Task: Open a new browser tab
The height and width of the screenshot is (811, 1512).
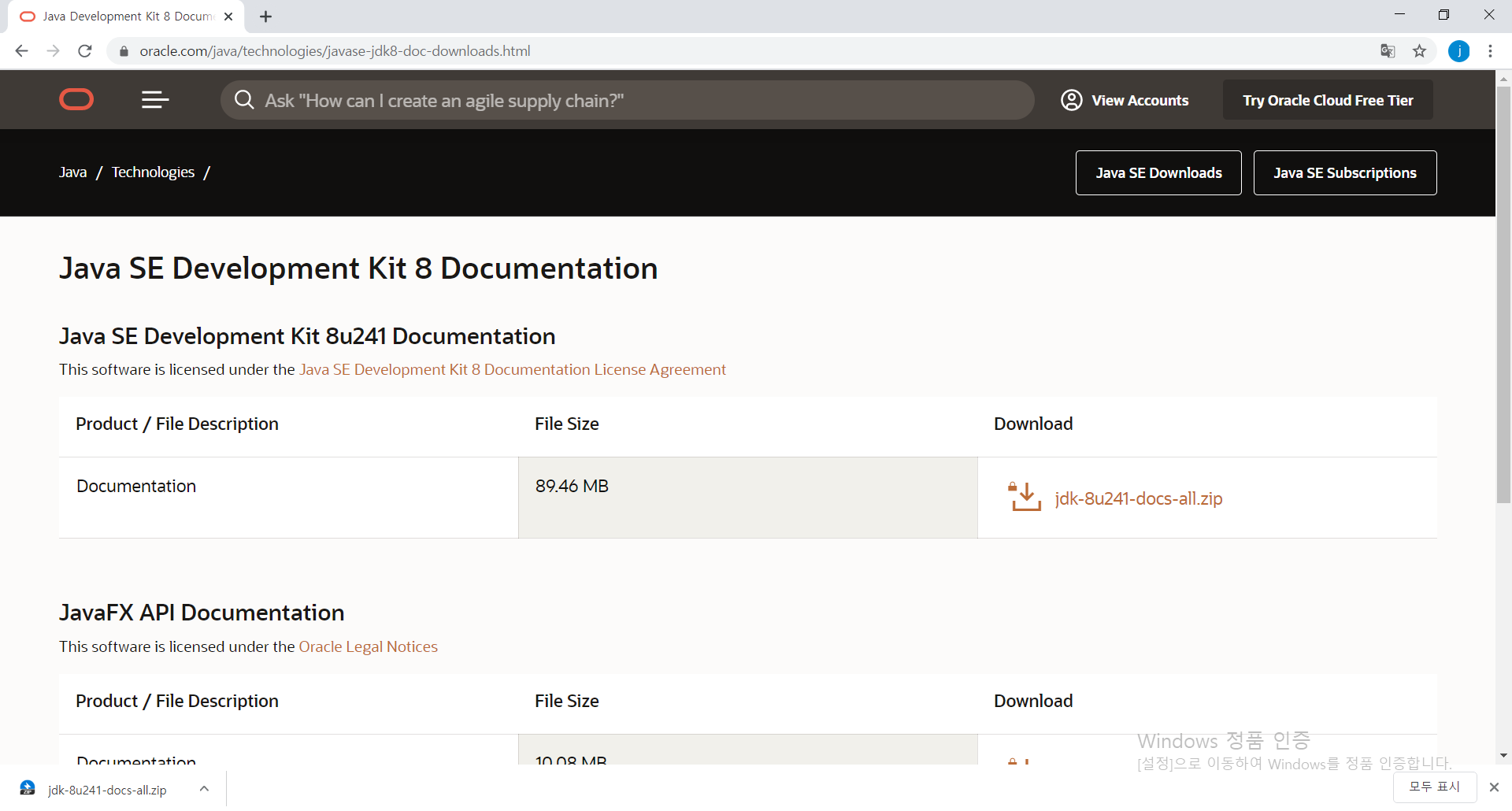Action: [x=266, y=17]
